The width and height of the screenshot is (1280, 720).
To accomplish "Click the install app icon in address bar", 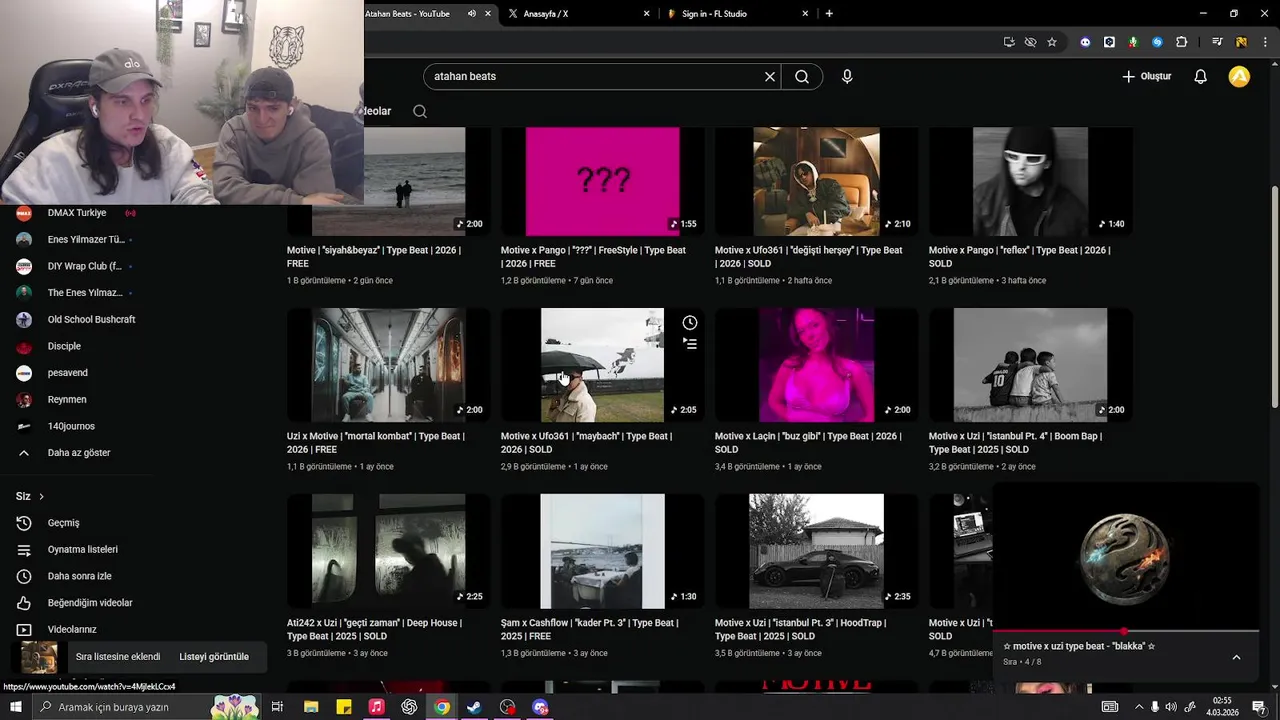I will [x=1009, y=42].
